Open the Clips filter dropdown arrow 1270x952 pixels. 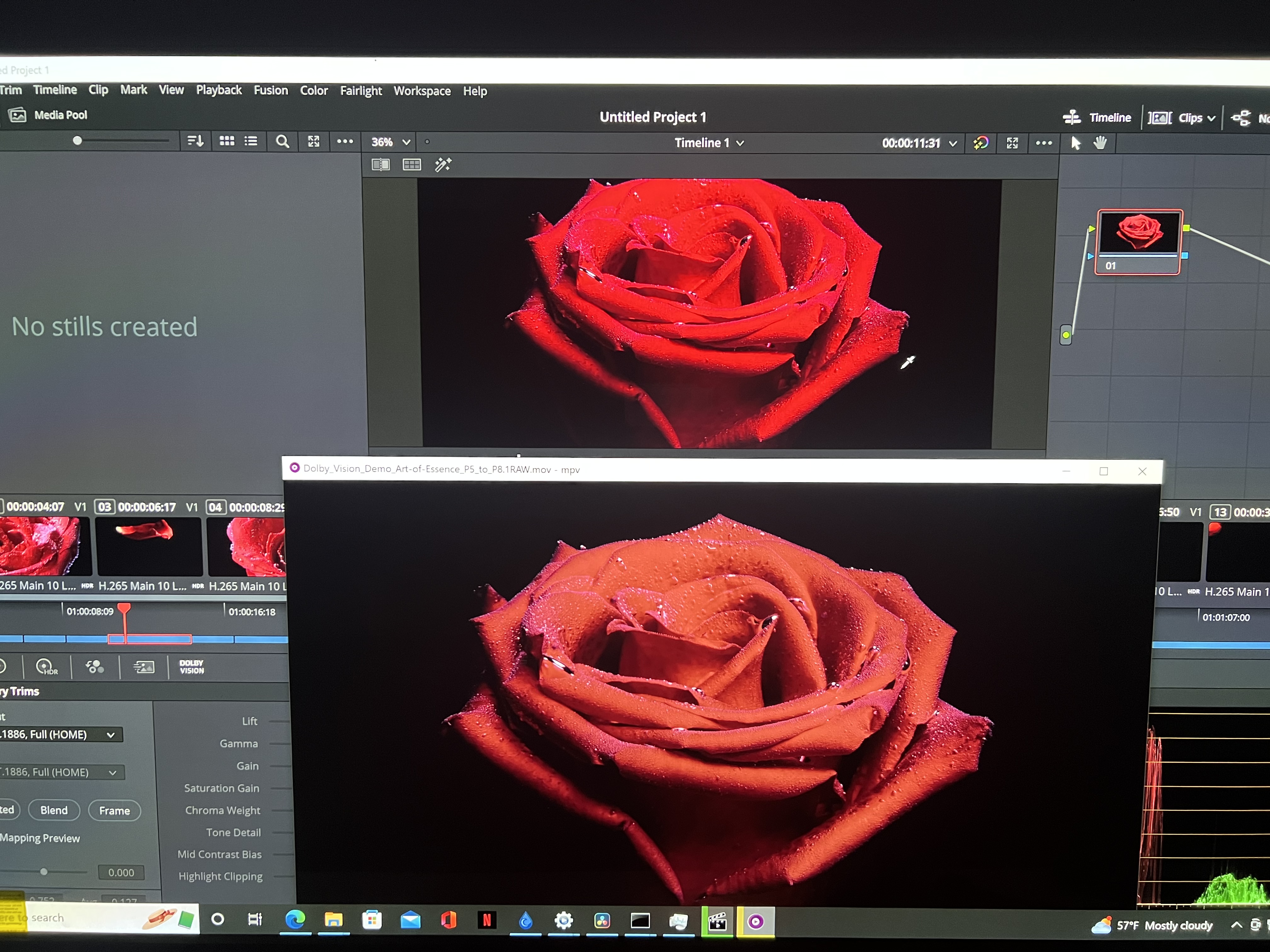(x=1211, y=118)
